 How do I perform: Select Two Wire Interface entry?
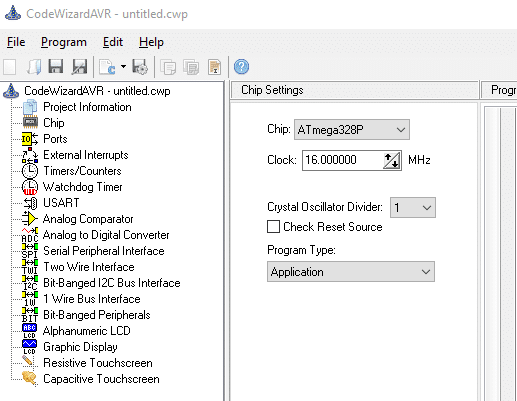coord(89,267)
